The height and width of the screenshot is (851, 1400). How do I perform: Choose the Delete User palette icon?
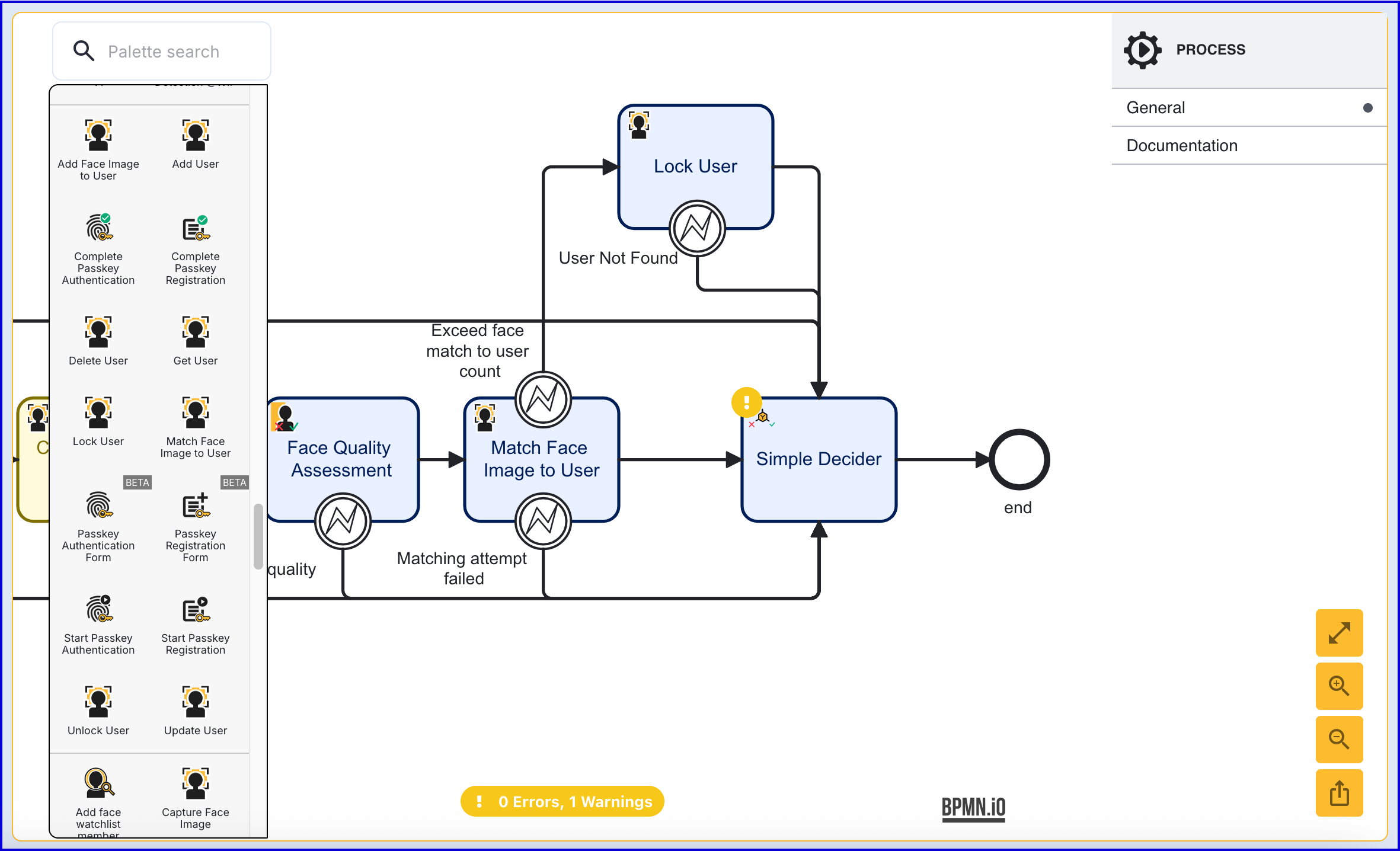[98, 332]
